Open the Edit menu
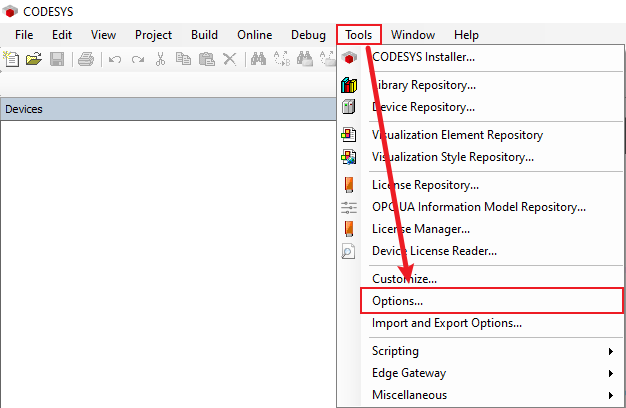The image size is (626, 408). (x=62, y=35)
